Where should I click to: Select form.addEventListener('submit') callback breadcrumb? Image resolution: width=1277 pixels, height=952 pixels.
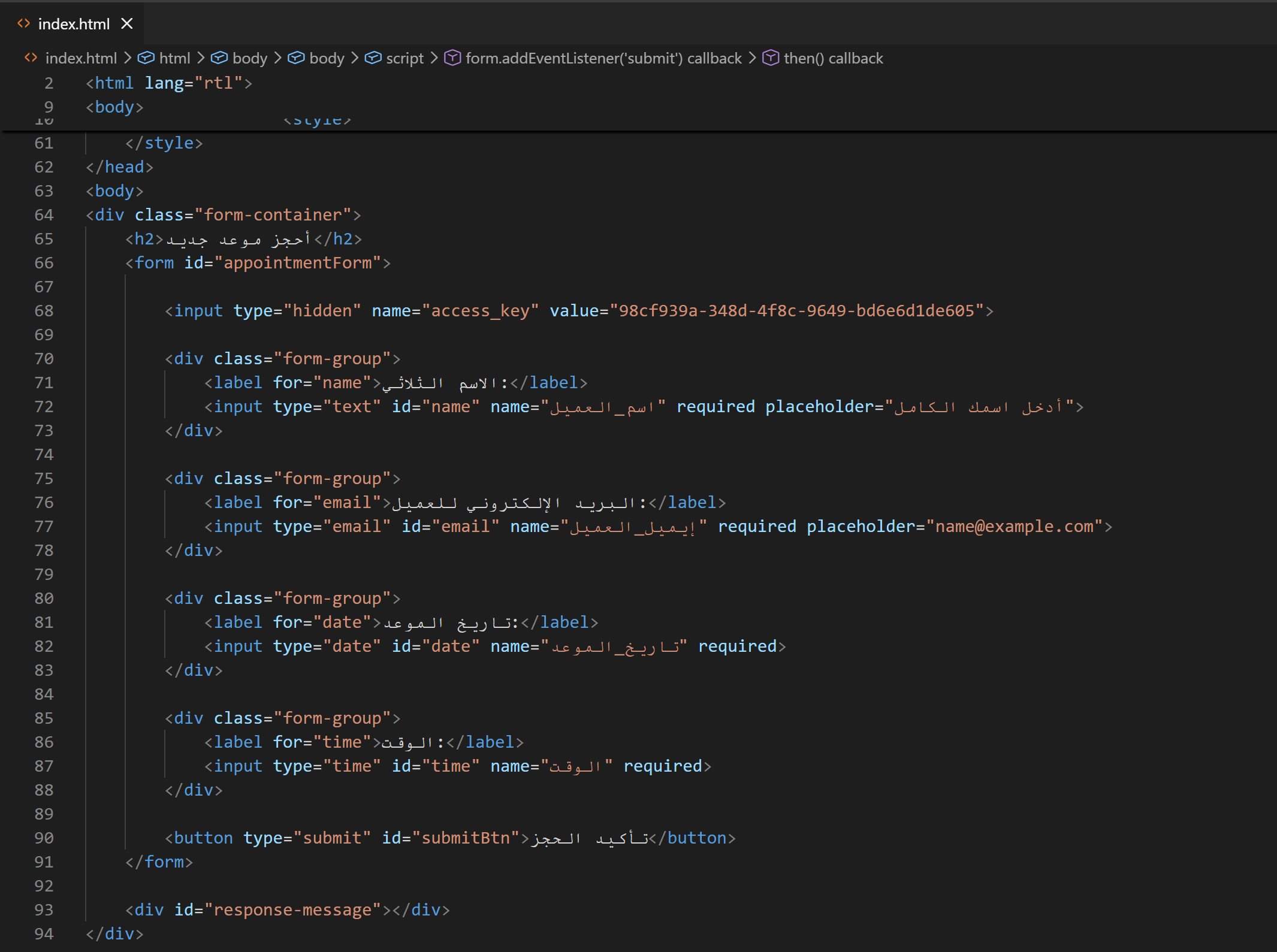click(x=603, y=58)
